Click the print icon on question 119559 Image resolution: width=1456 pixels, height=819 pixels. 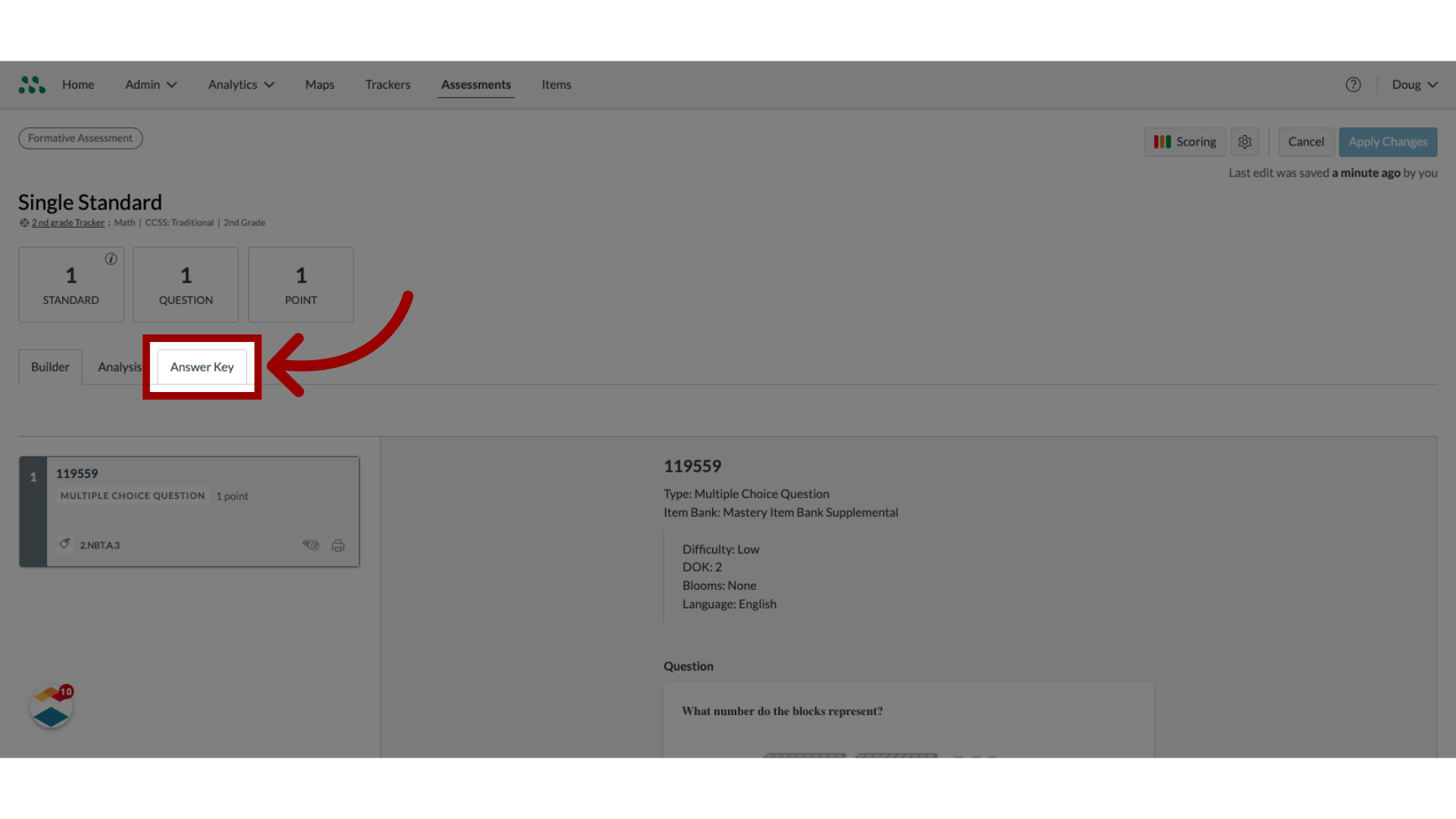338,545
